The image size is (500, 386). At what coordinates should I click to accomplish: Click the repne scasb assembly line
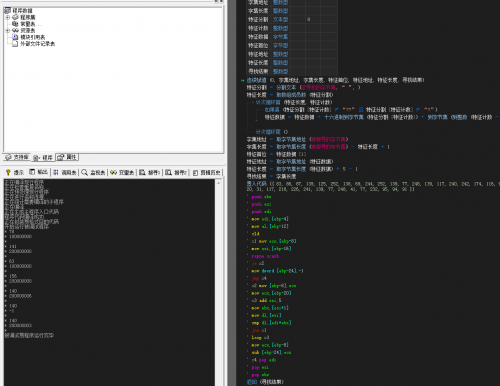(265, 256)
